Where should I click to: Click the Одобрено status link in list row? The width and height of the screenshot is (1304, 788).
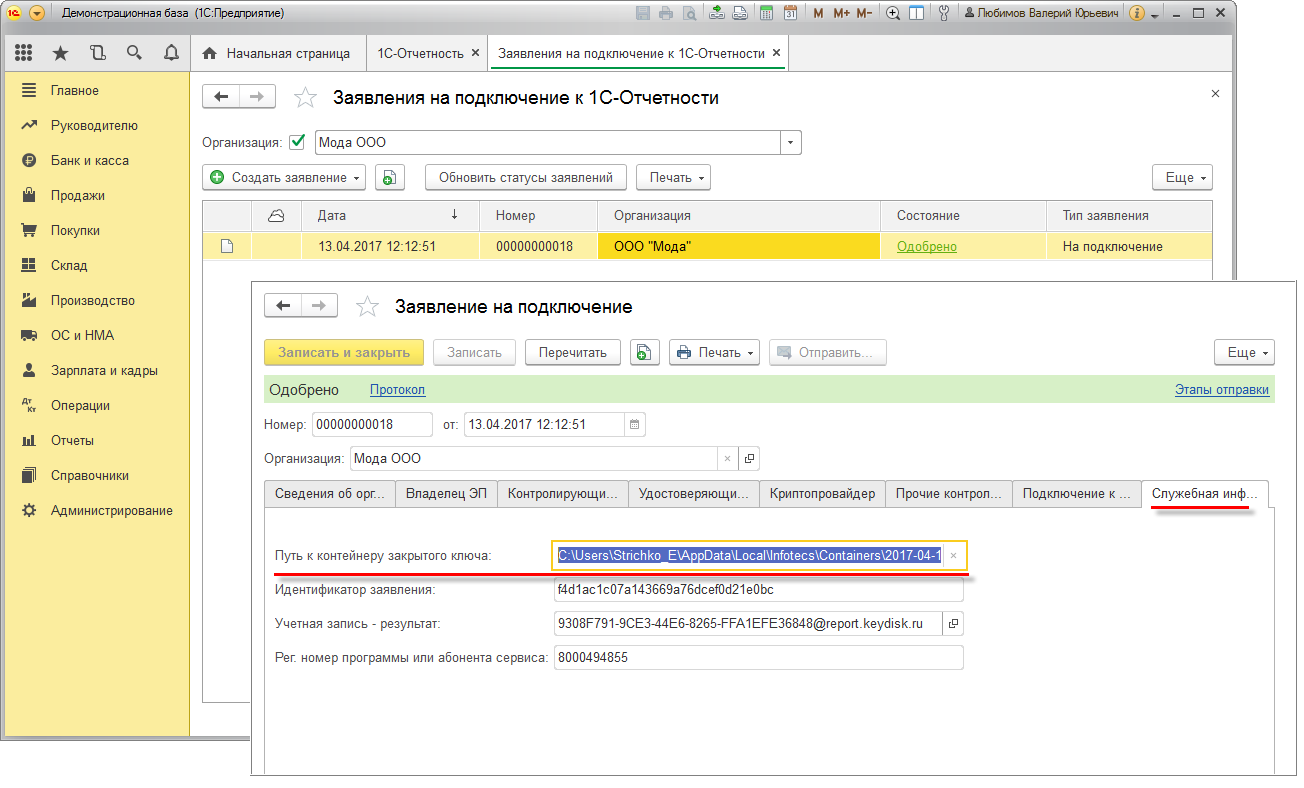tap(927, 246)
